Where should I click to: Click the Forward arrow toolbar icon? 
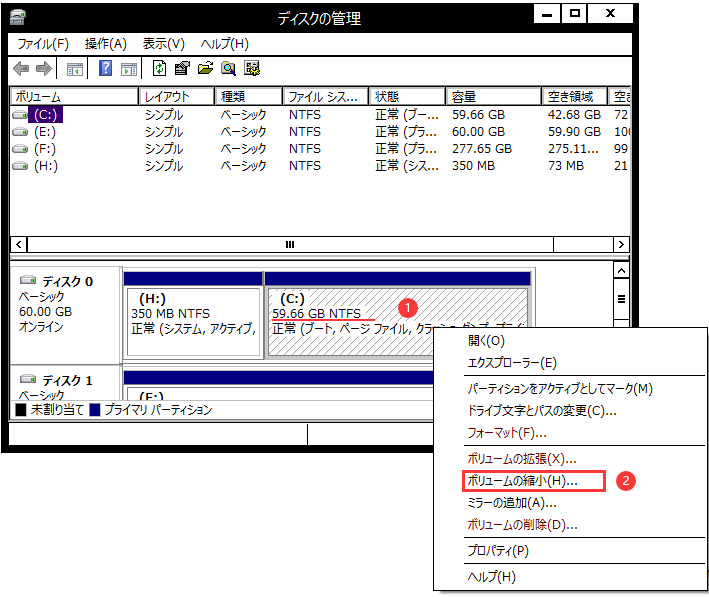coord(43,69)
